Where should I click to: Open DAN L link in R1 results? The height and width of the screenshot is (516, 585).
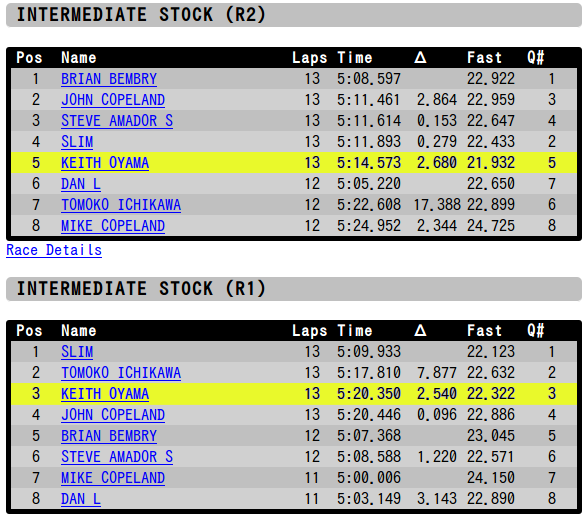[x=81, y=499]
